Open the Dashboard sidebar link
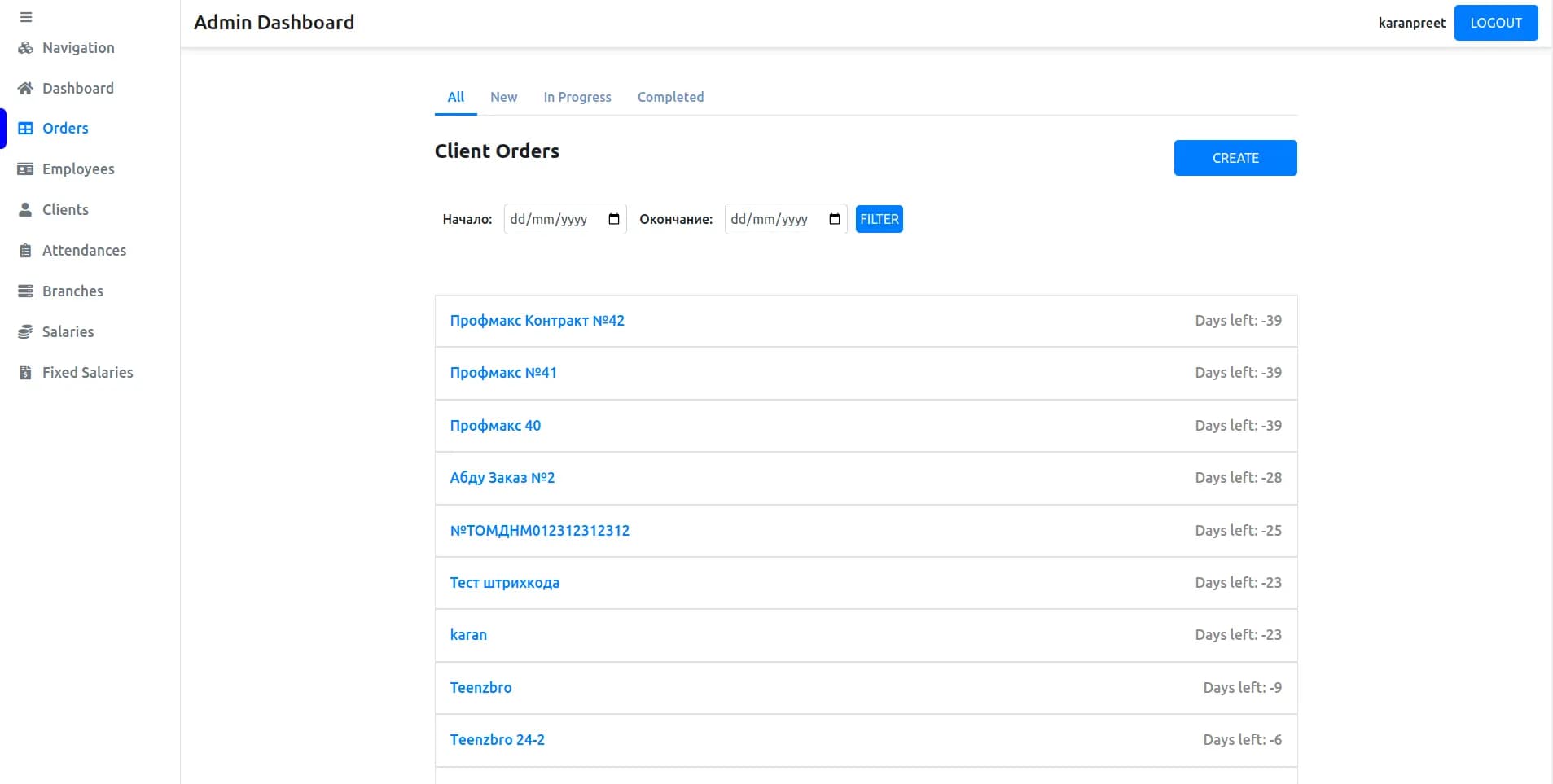The height and width of the screenshot is (784, 1553). point(78,88)
